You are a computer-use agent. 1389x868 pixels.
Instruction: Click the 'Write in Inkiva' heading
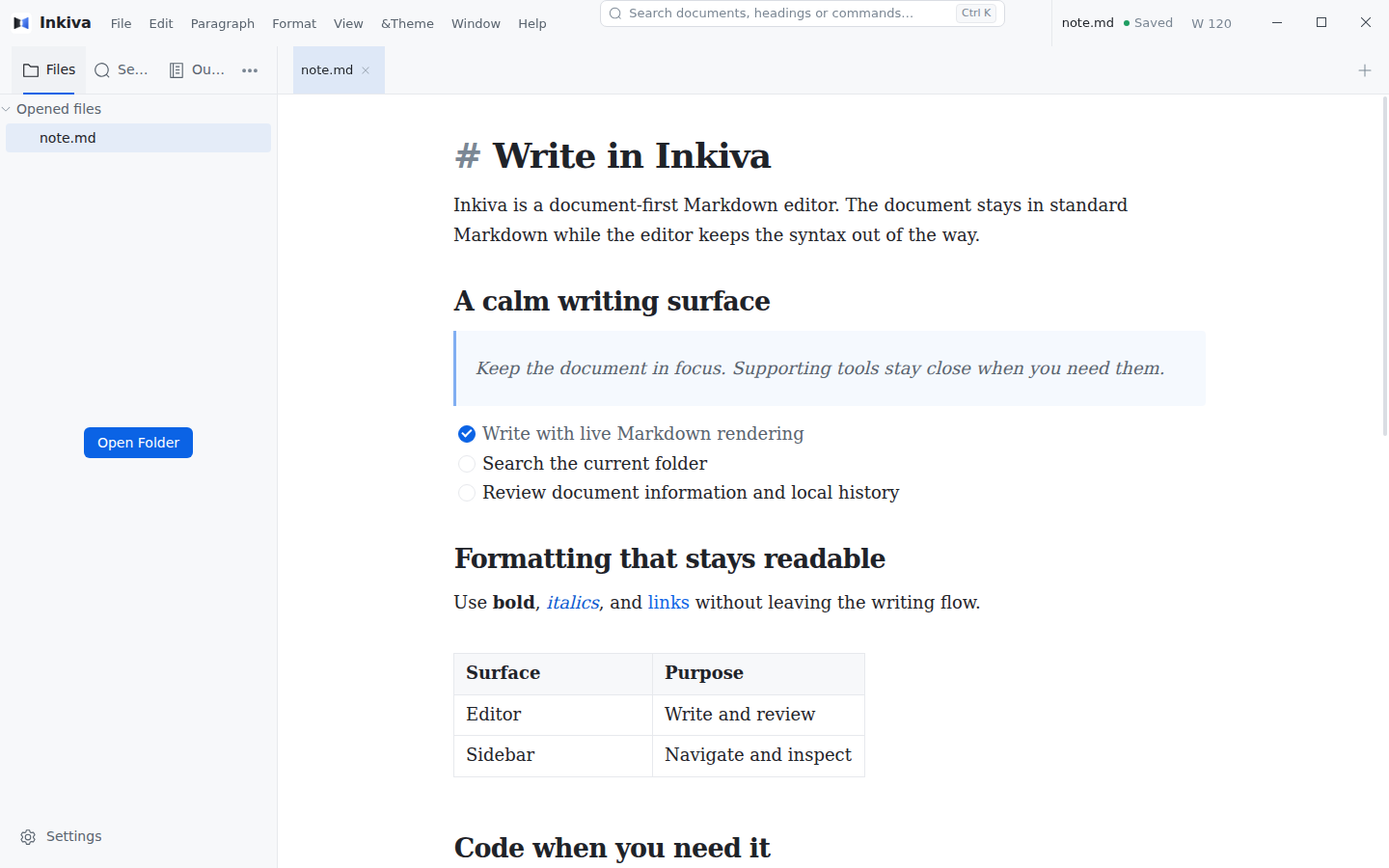pyautogui.click(x=631, y=156)
